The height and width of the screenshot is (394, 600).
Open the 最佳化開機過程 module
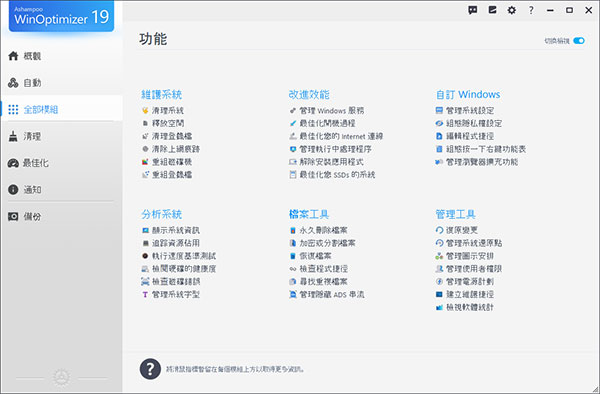[327, 123]
